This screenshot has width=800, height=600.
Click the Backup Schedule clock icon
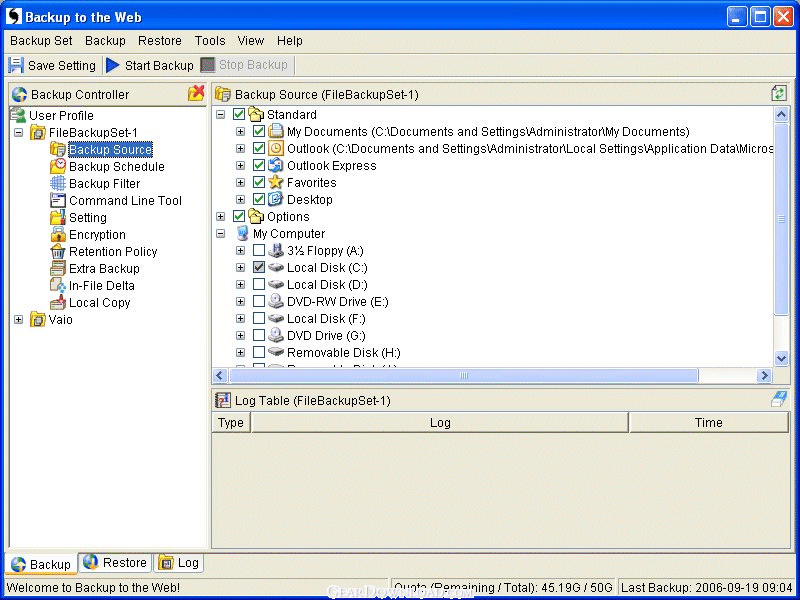[58, 166]
